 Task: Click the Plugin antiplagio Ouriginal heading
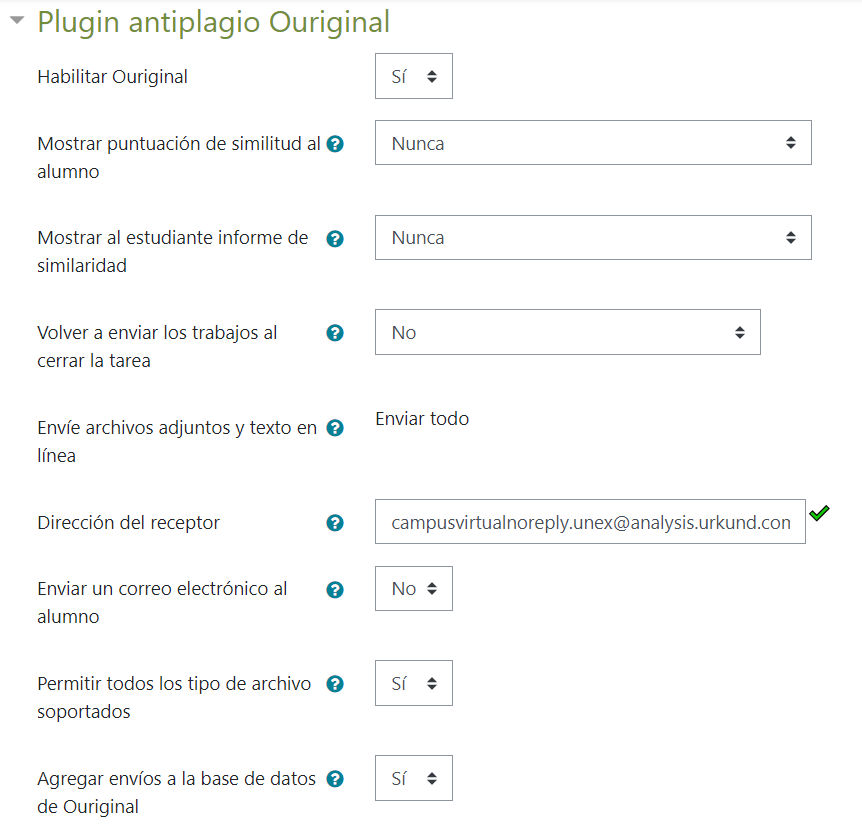pos(213,22)
